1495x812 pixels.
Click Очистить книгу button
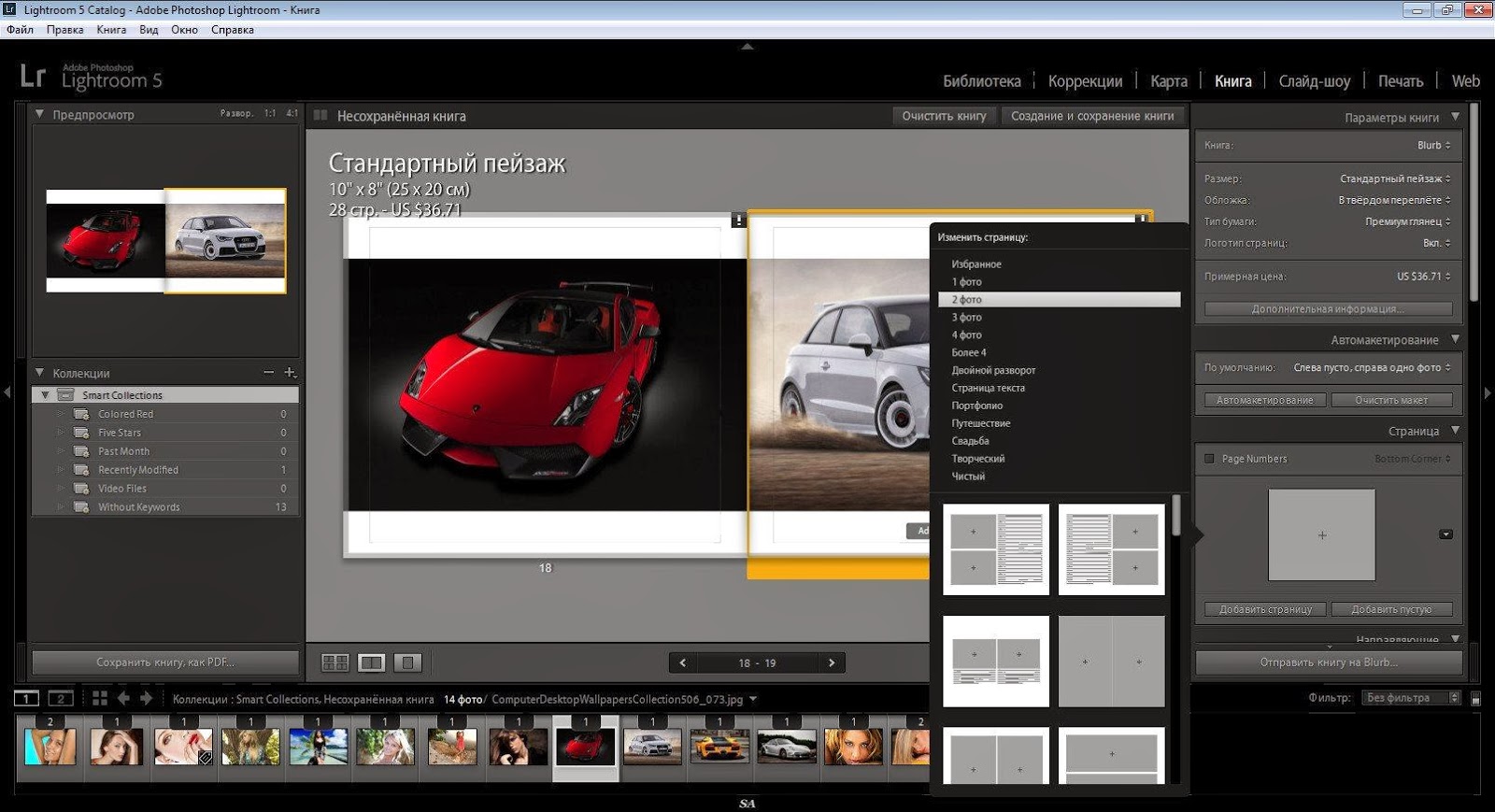[x=944, y=116]
